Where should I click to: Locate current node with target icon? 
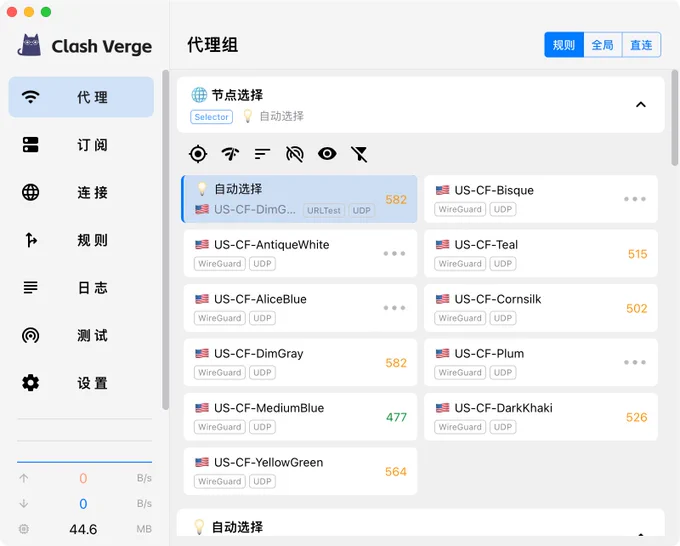198,154
